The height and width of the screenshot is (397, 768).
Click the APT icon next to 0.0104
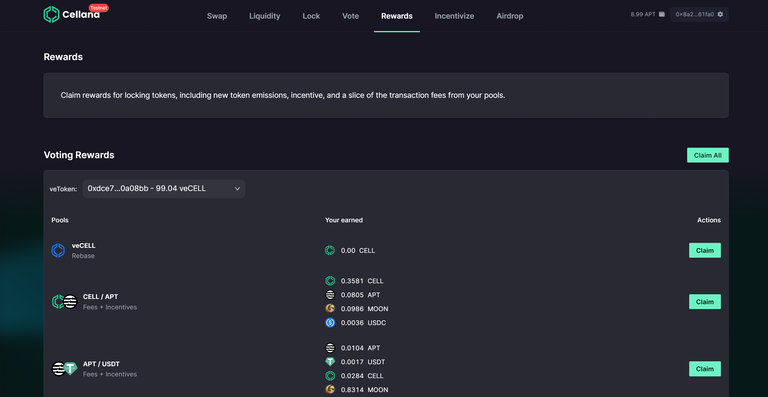[330, 348]
